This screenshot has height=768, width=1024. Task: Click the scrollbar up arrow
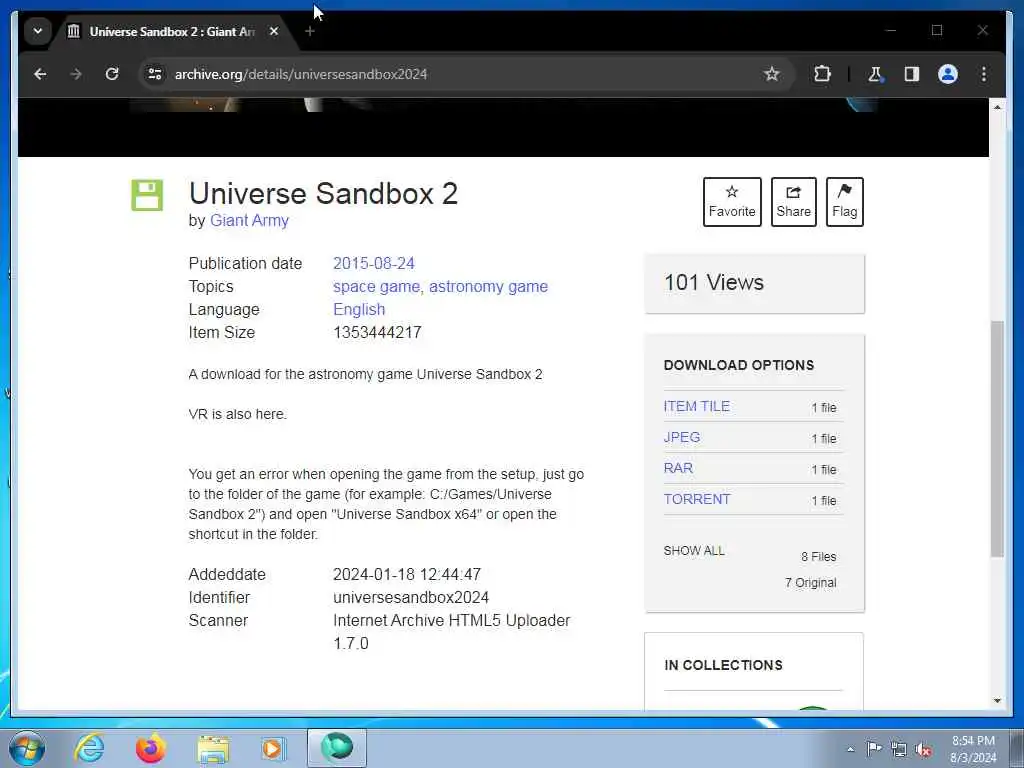(x=997, y=106)
